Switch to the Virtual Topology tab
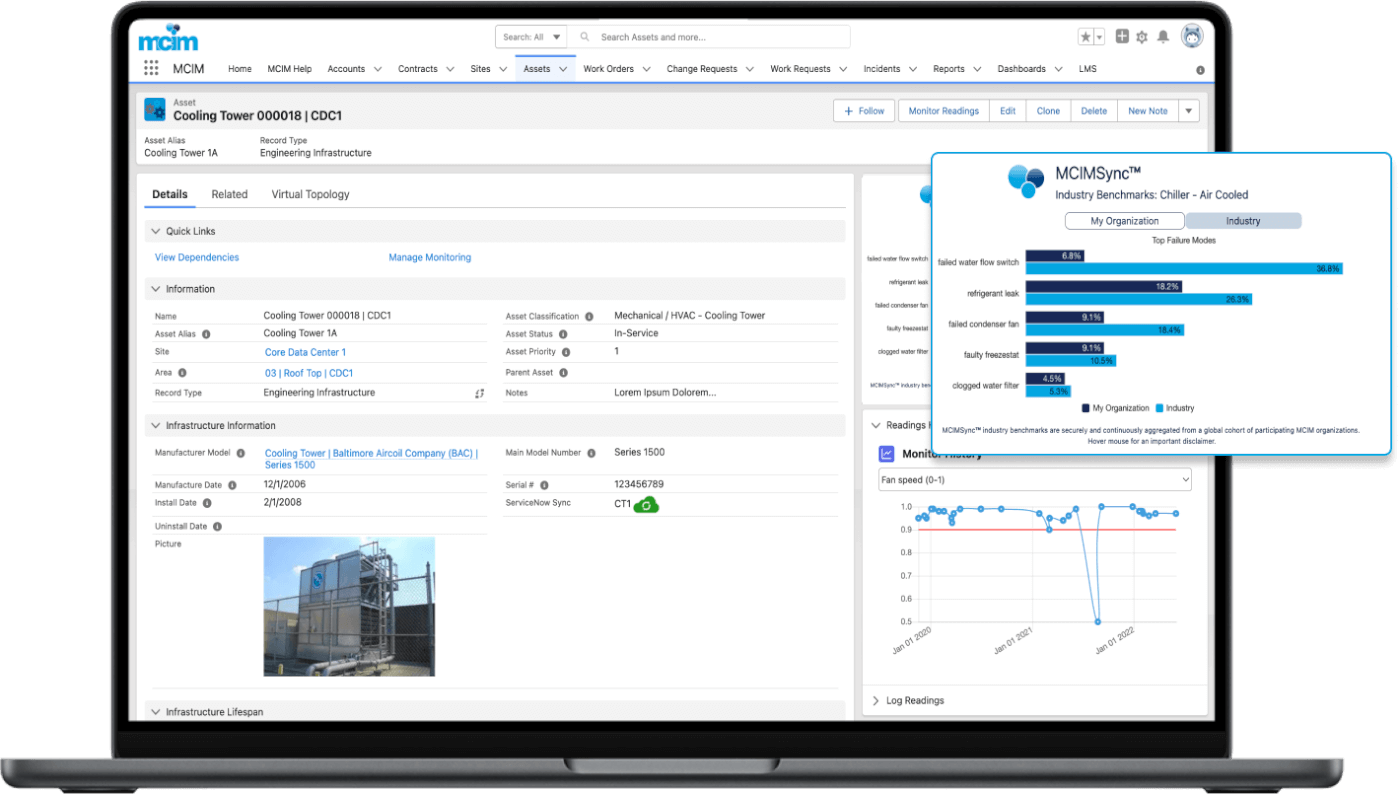Viewport: 1400px width, 794px height. pyautogui.click(x=311, y=194)
